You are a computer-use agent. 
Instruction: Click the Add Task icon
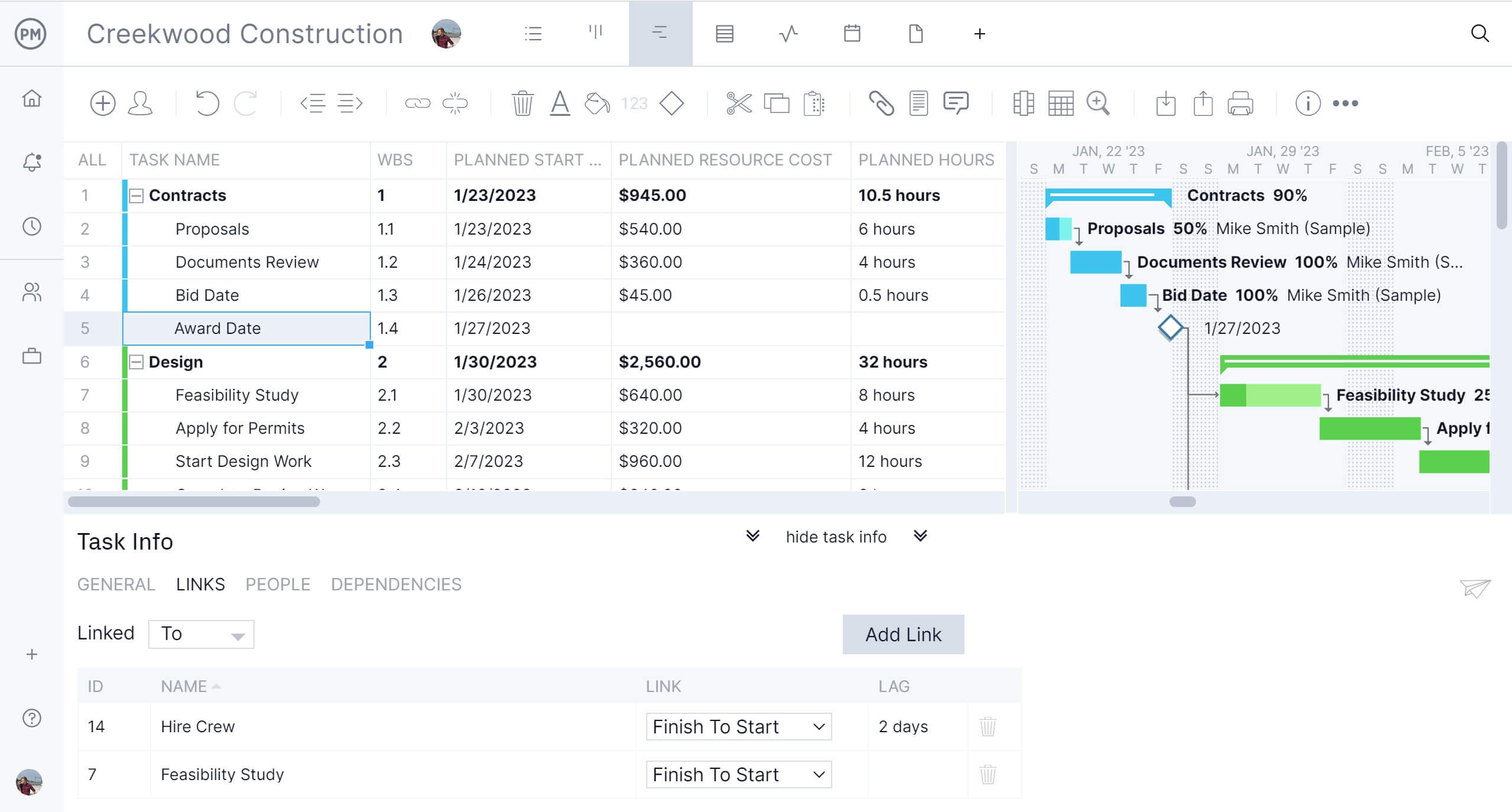102,102
